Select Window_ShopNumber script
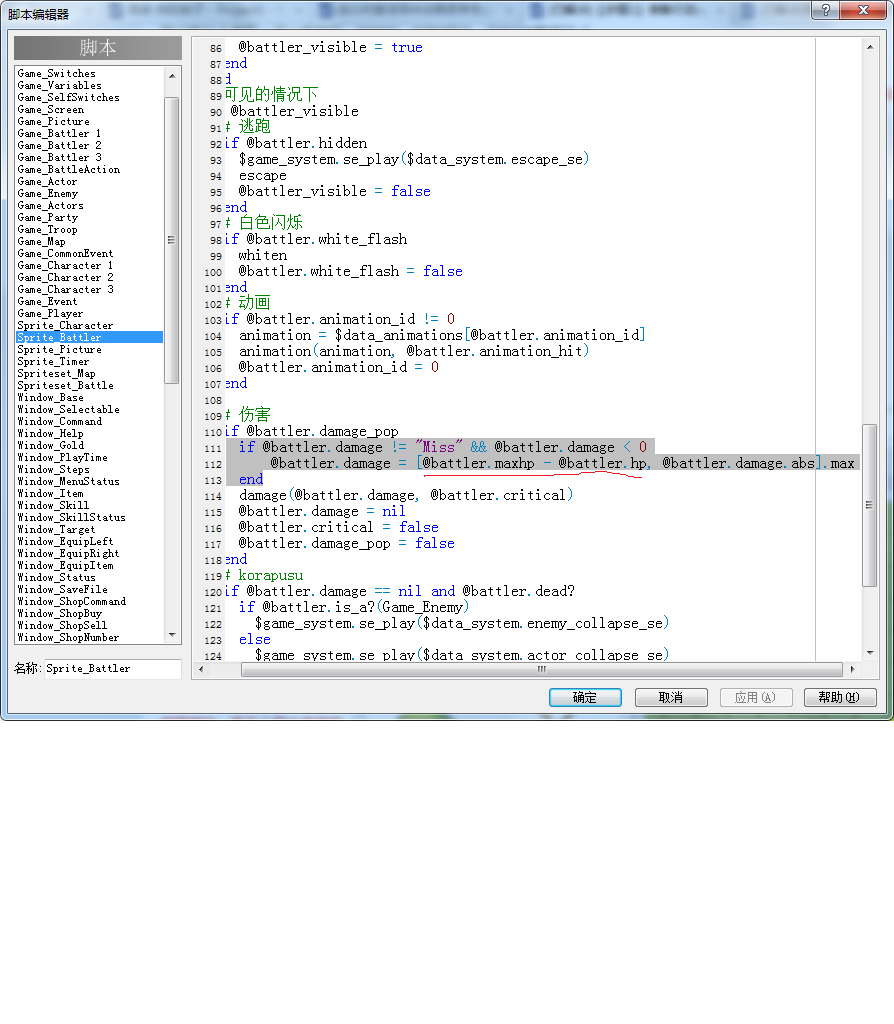The height and width of the screenshot is (1024, 894). coord(69,637)
